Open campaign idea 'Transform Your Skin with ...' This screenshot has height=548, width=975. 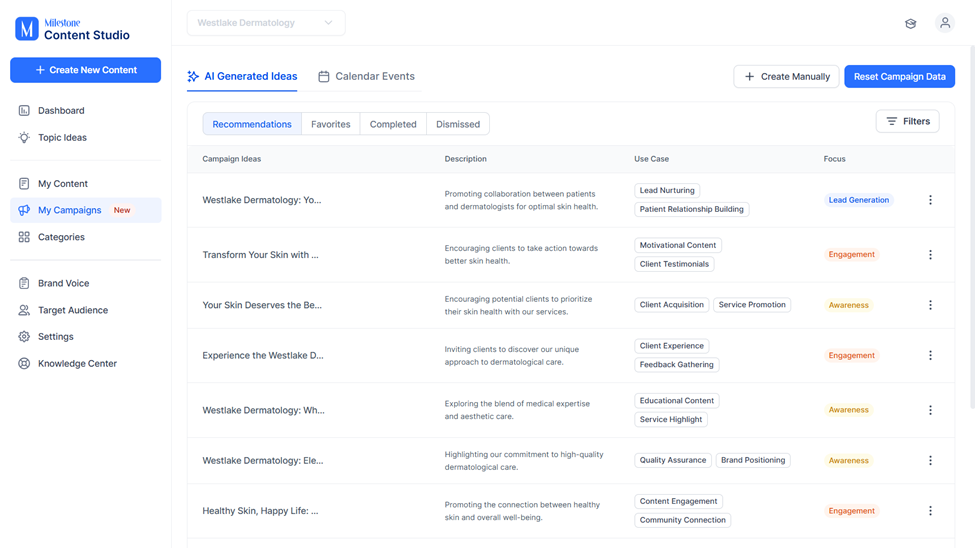261,254
